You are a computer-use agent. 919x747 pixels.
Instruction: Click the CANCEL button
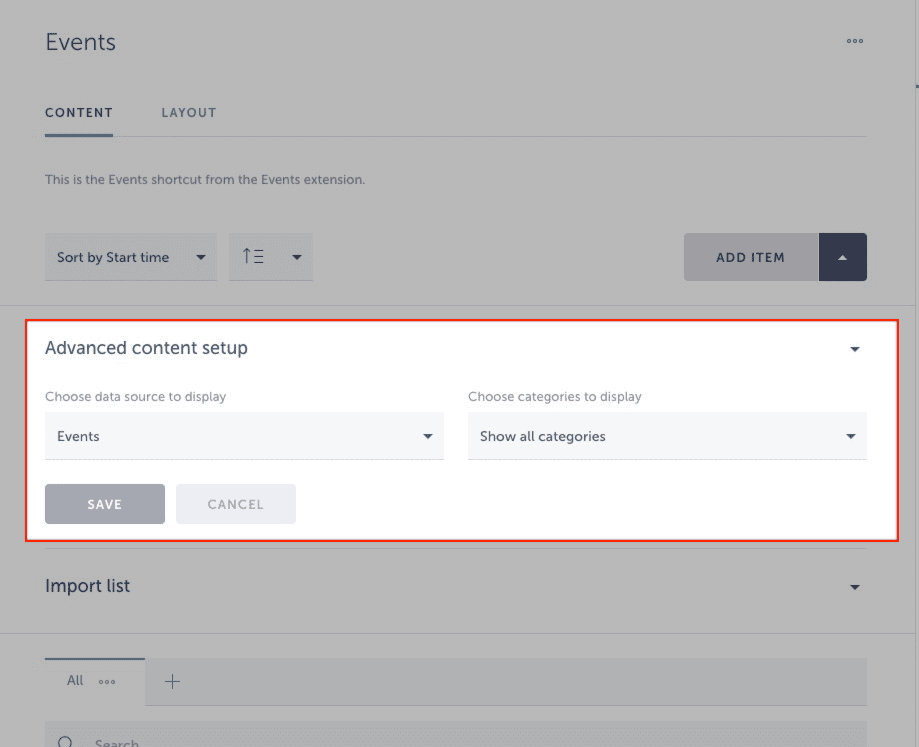[236, 505]
